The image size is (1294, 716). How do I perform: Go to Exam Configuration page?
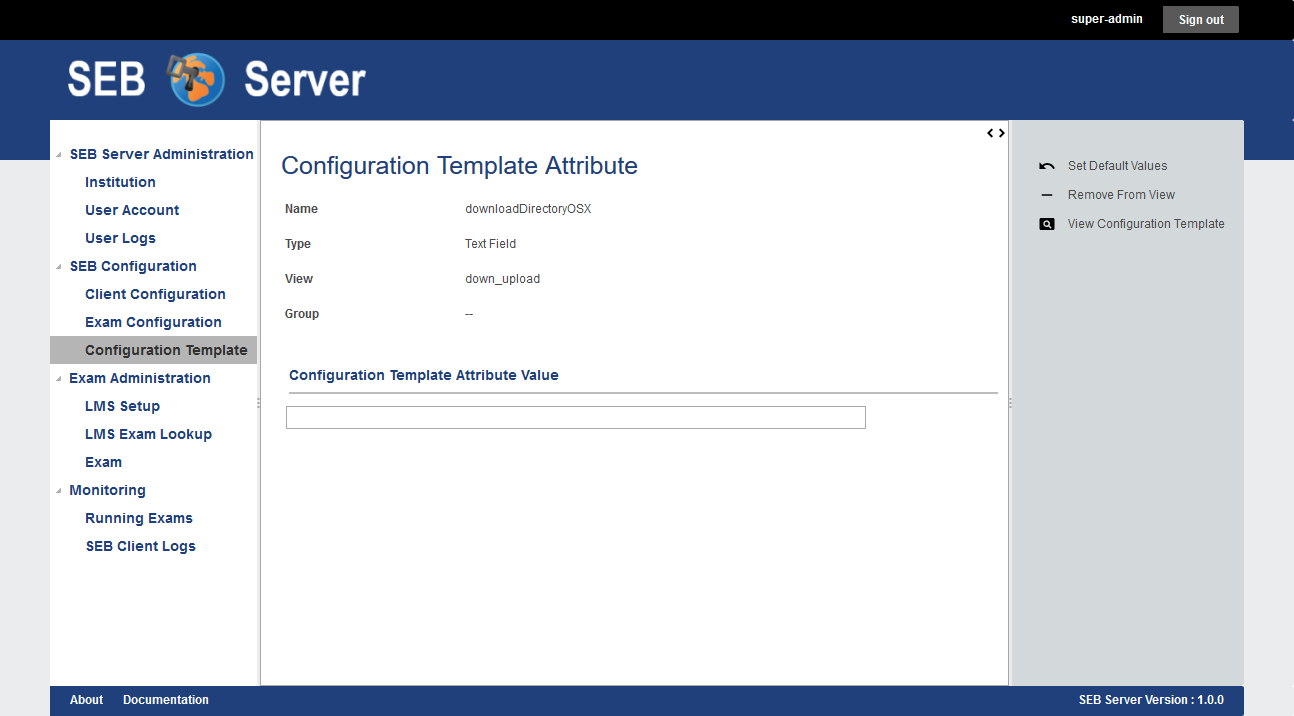pyautogui.click(x=153, y=322)
